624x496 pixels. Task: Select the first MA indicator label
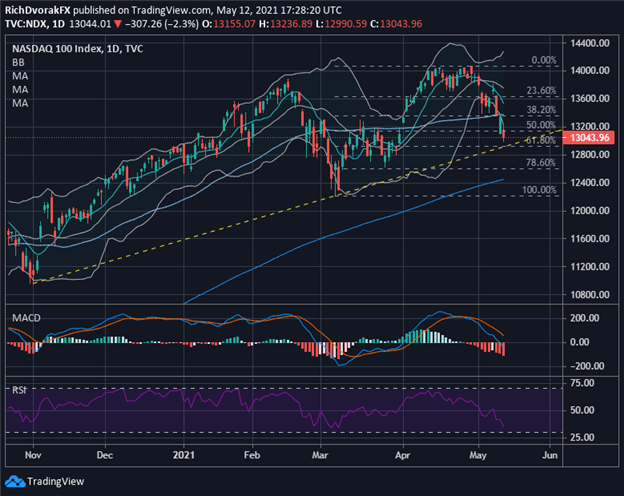tap(20, 76)
